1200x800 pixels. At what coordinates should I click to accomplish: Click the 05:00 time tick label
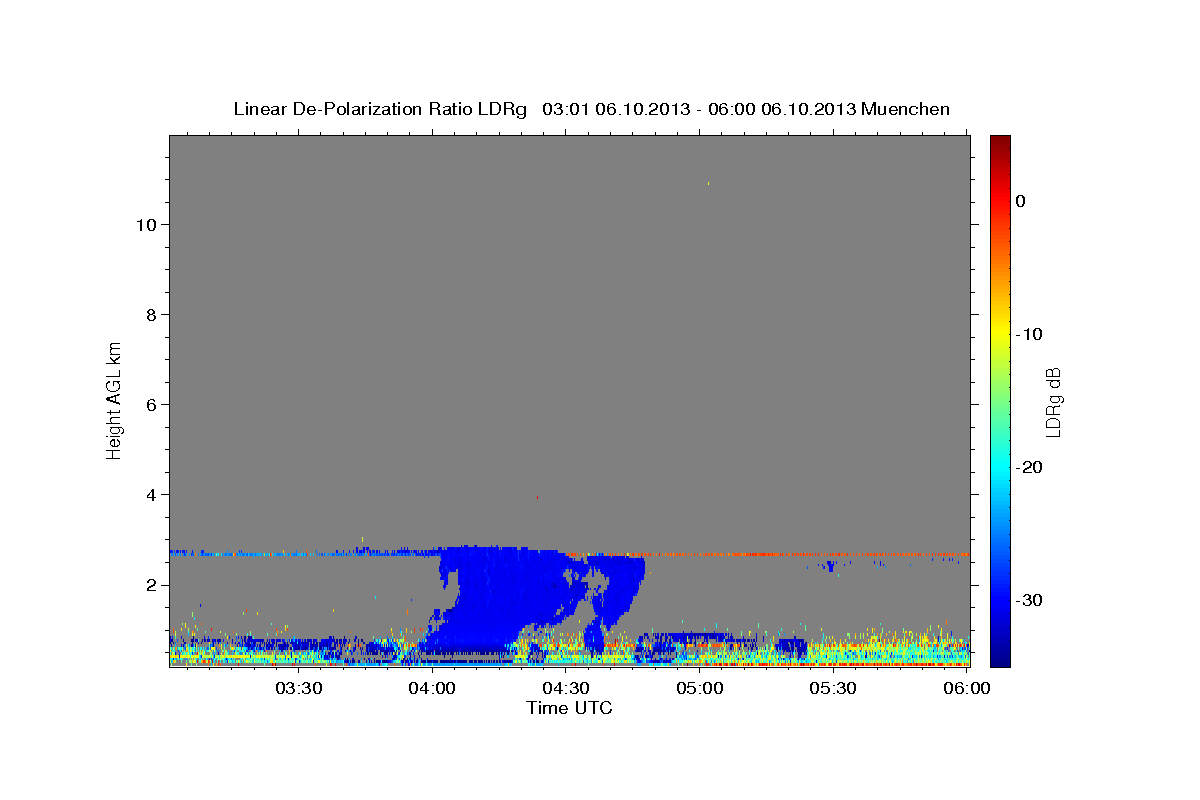coord(700,688)
